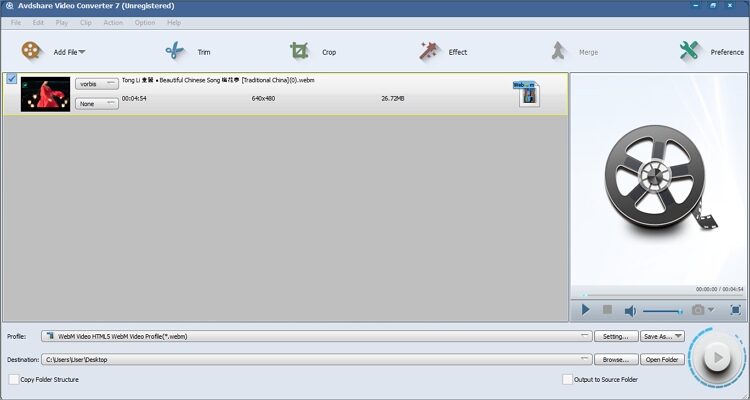Open the Save As dropdown arrow
This screenshot has height=400, width=750.
tap(679, 336)
